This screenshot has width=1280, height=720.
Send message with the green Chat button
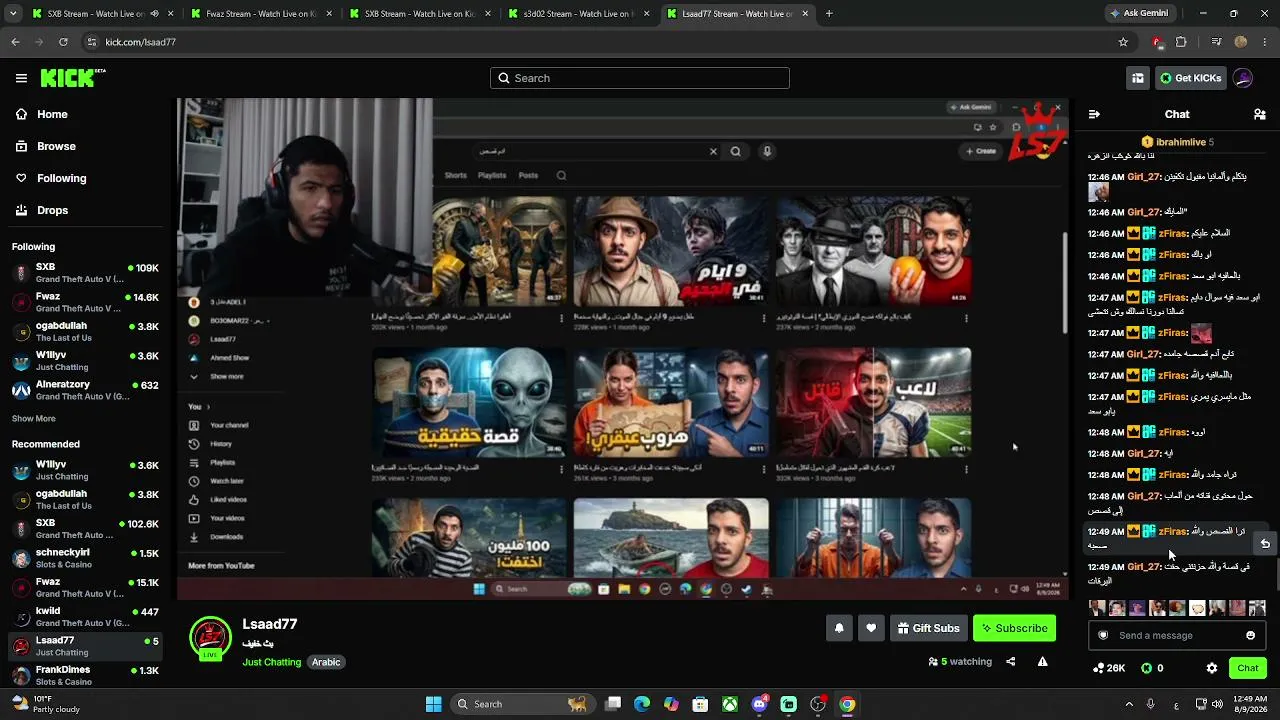1248,668
